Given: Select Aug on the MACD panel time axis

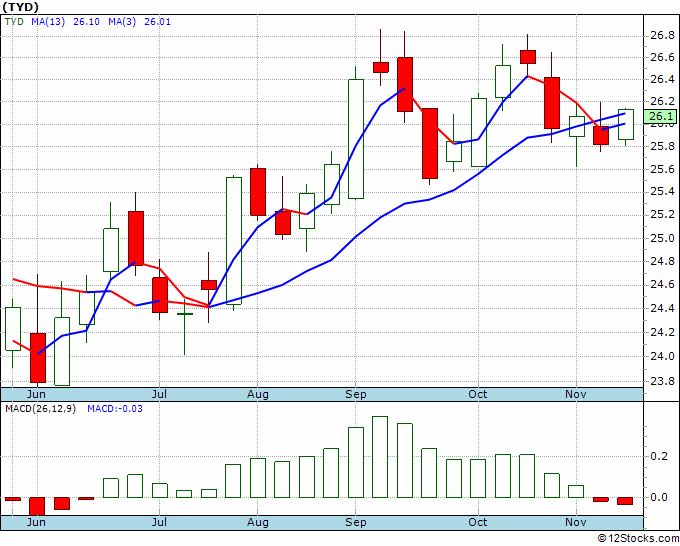Looking at the screenshot, I should (258, 522).
